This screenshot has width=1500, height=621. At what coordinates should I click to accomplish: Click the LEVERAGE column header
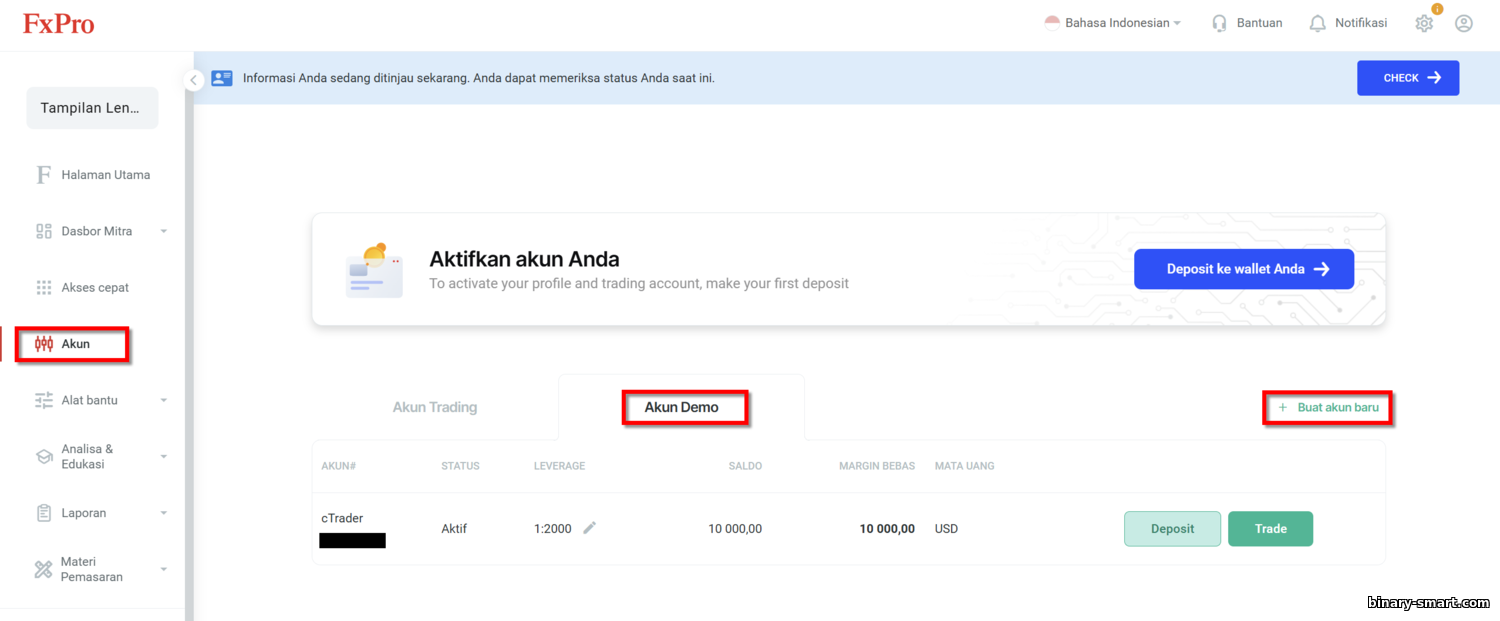(559, 466)
